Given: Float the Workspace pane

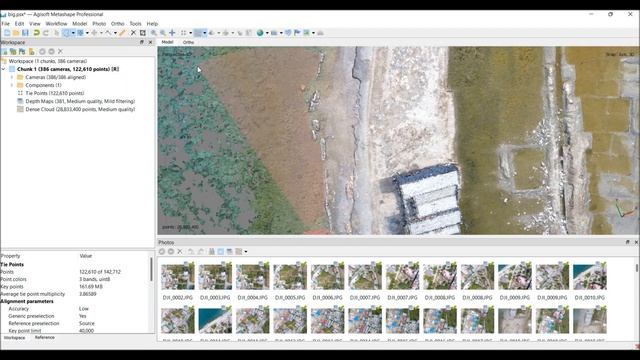Looking at the screenshot, I should (x=142, y=42).
